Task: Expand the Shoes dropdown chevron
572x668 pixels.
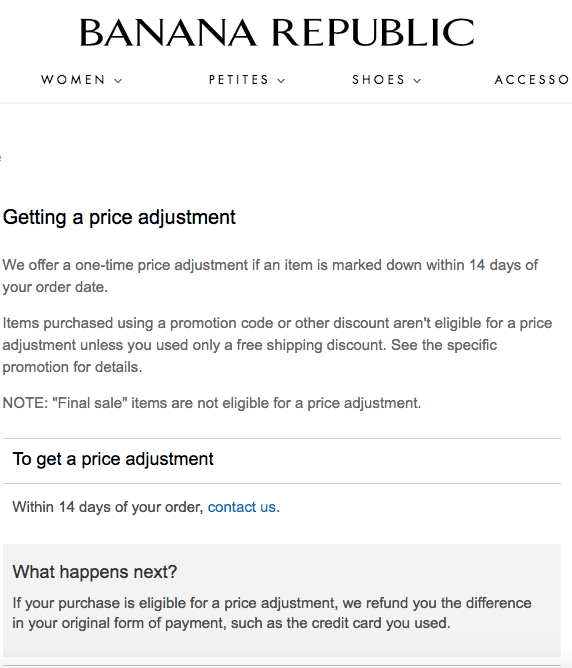Action: (x=417, y=81)
